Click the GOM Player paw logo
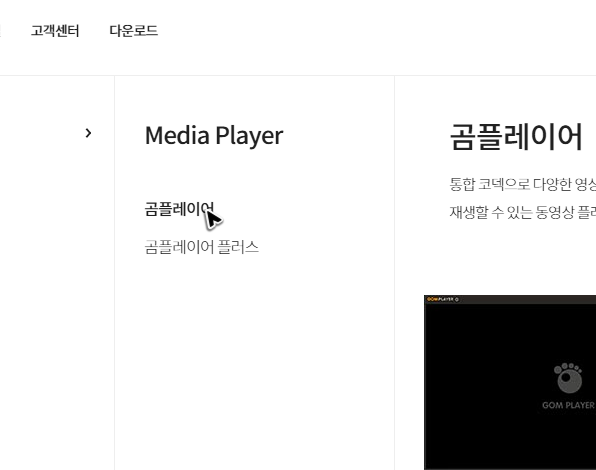596x470 pixels. pyautogui.click(x=568, y=378)
